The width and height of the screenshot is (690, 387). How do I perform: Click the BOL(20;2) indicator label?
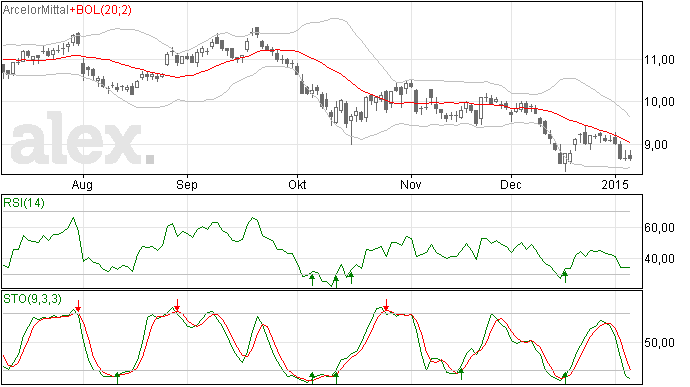[103, 10]
